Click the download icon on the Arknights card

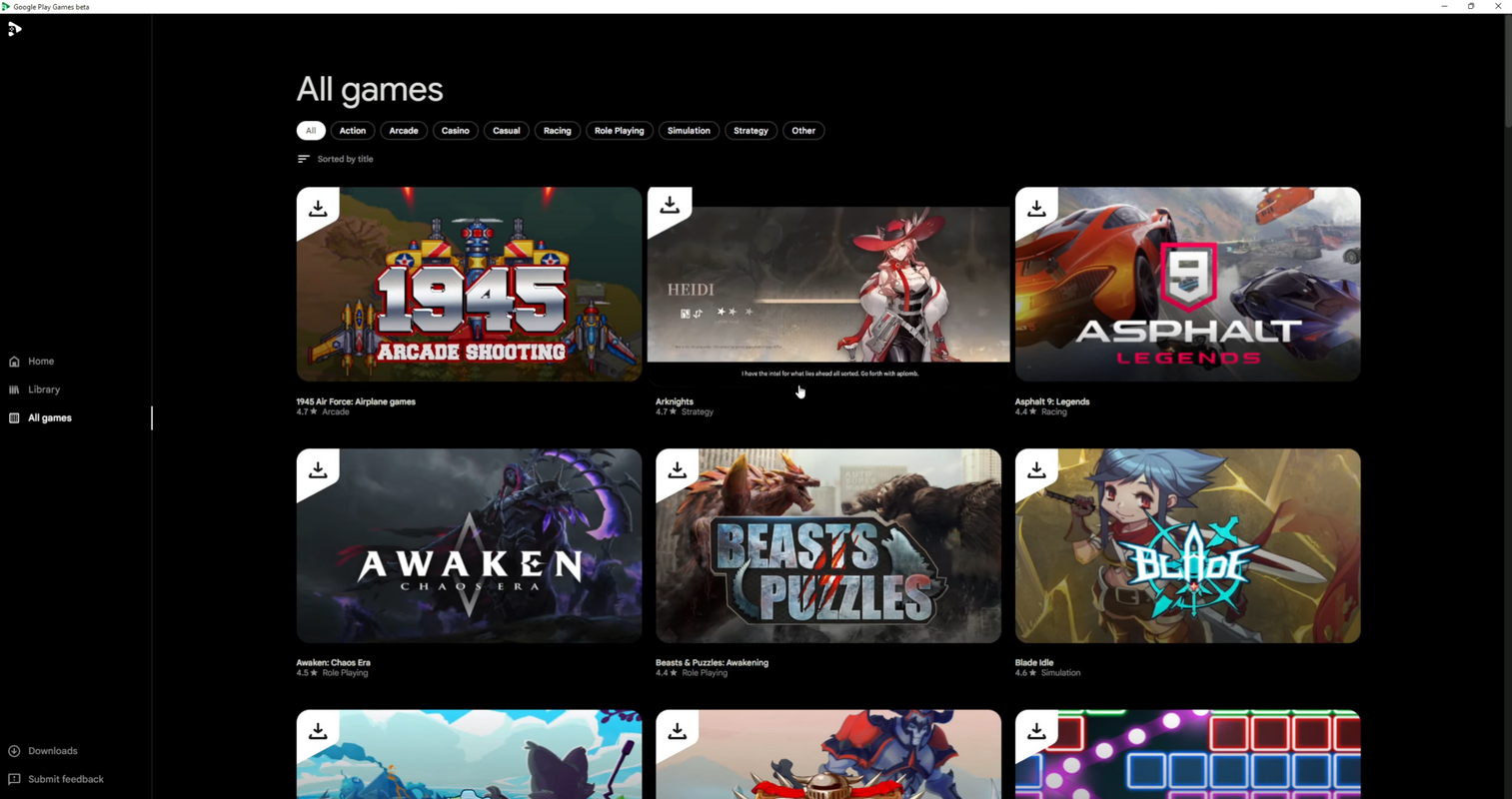(x=670, y=206)
